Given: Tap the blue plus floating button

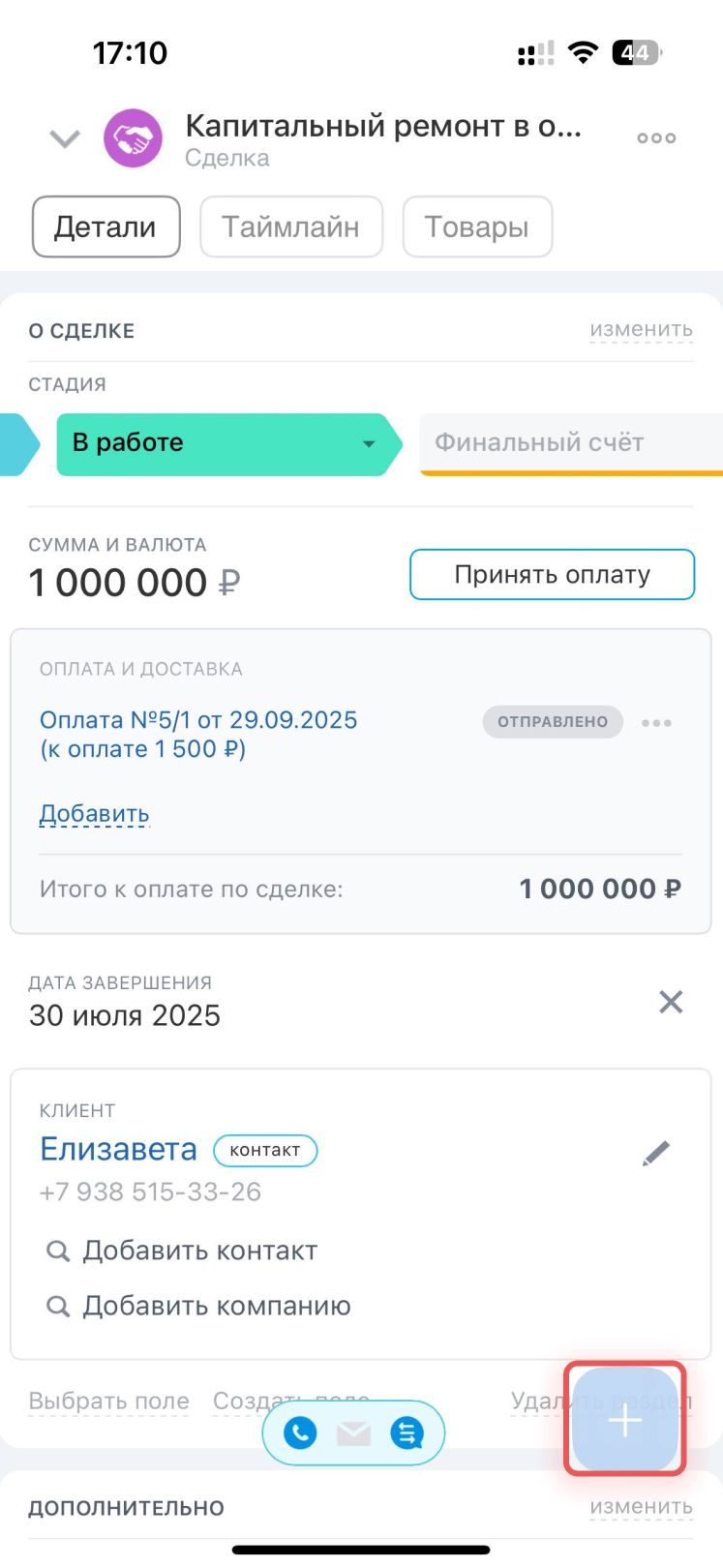Looking at the screenshot, I should [625, 1420].
